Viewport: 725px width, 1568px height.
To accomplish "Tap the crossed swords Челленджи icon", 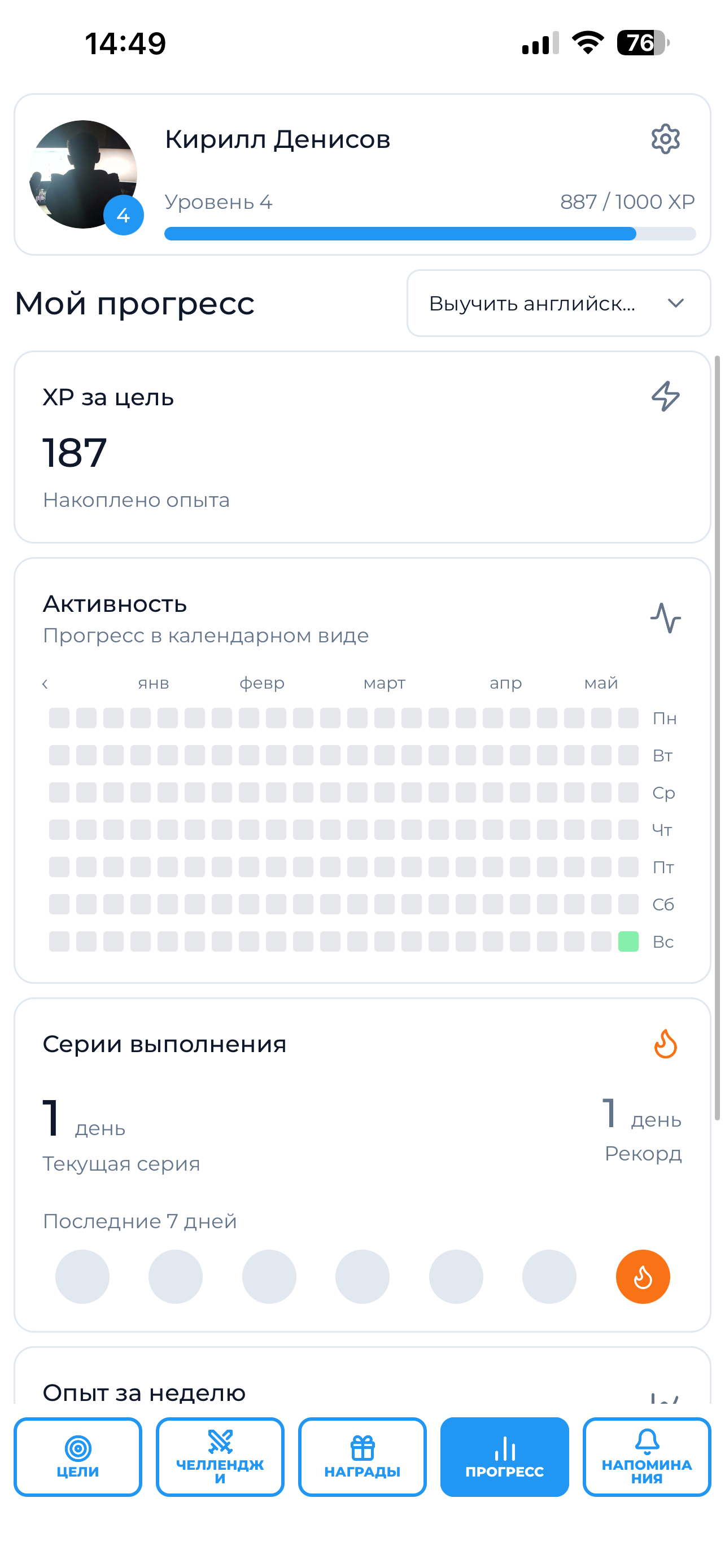I will click(x=220, y=1442).
